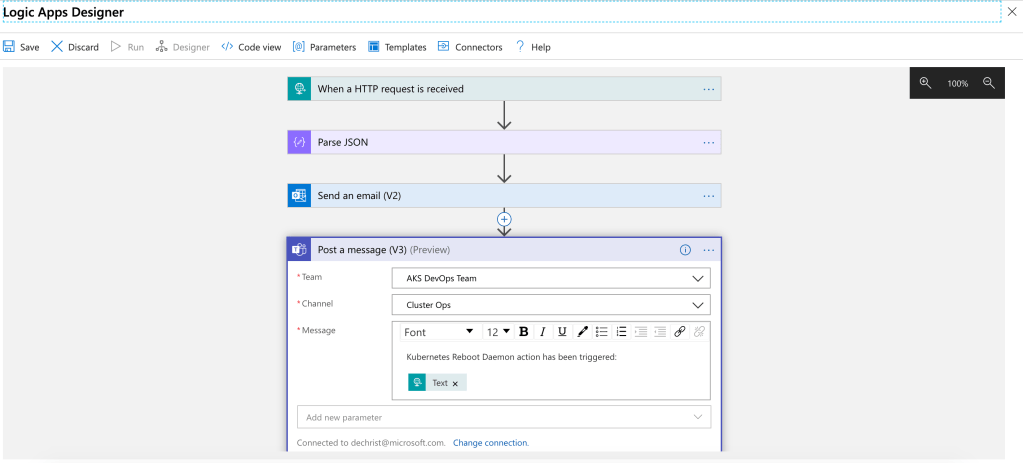This screenshot has height=463, width=1023.
Task: Zoom out on the designer canvas
Action: click(988, 83)
